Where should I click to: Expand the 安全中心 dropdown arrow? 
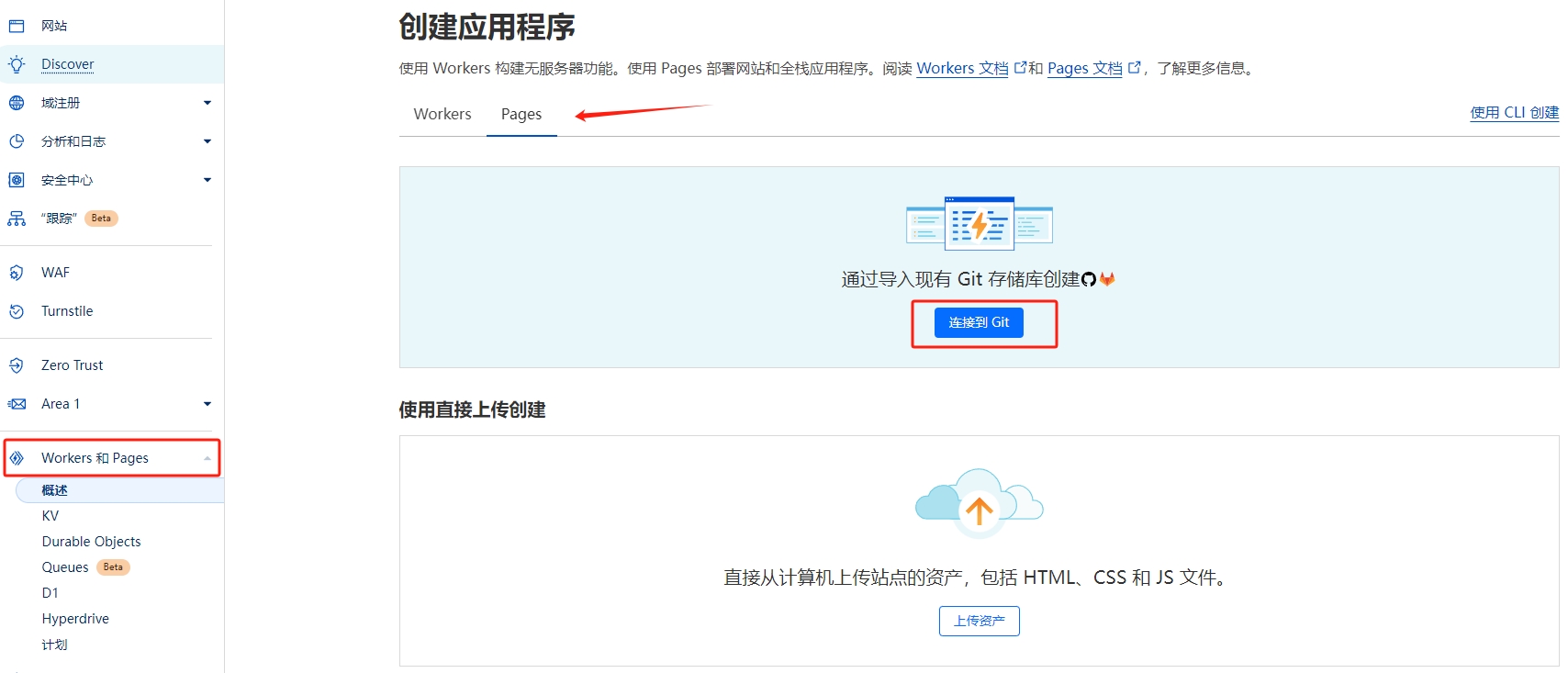pos(207,180)
